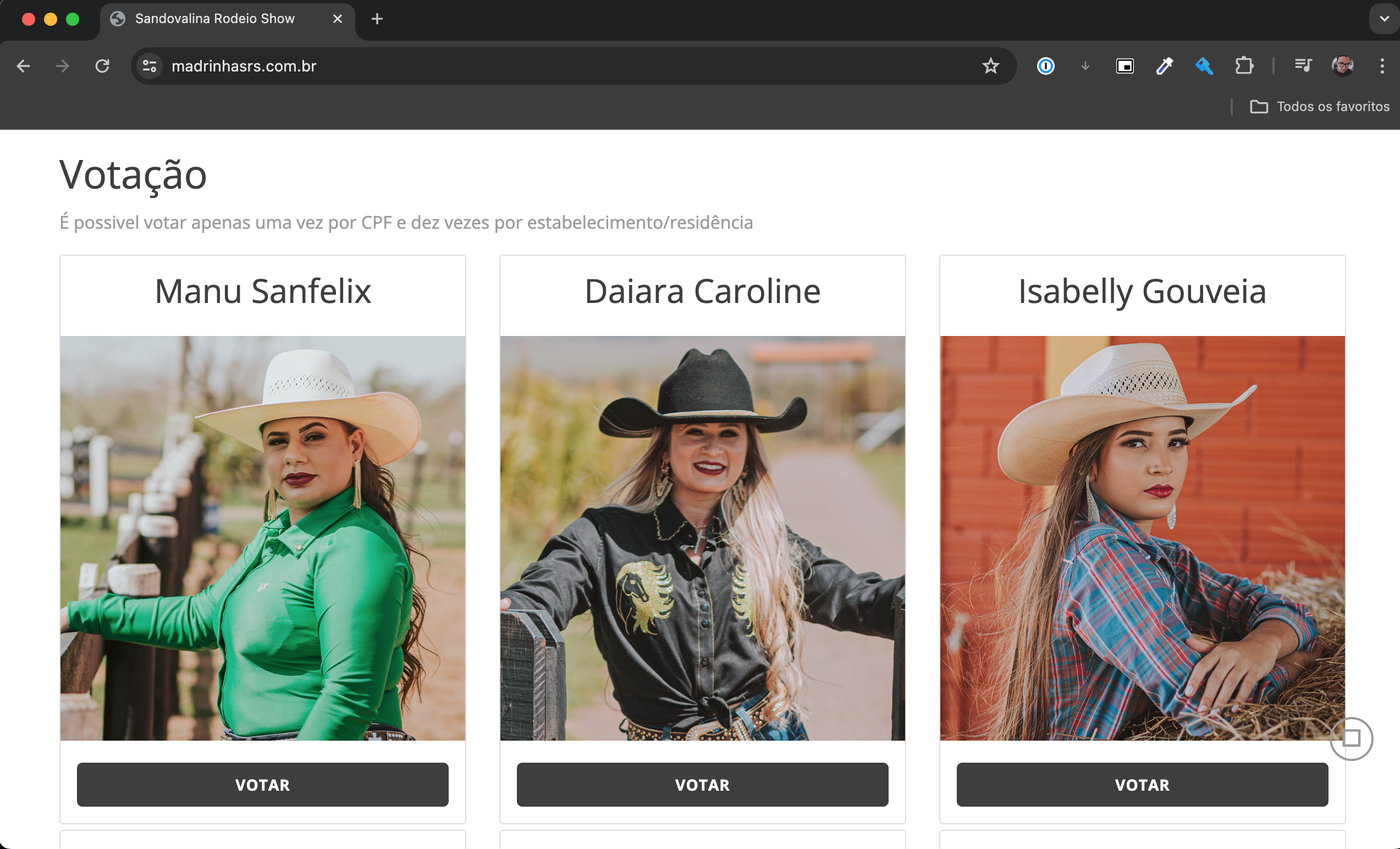Expand the tab search dropdown arrow

(1385, 19)
